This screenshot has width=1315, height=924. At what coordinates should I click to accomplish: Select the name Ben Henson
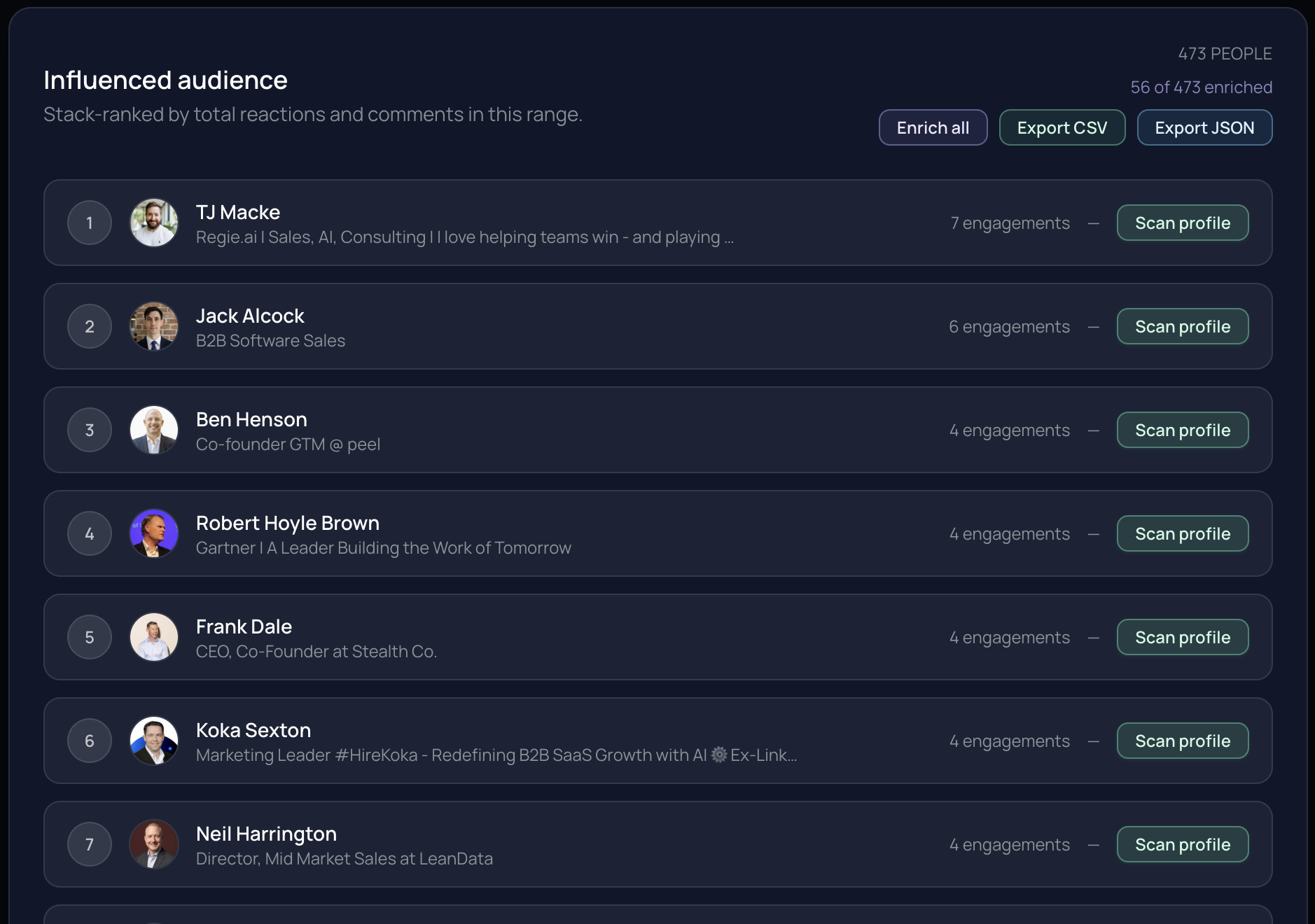[x=251, y=419]
